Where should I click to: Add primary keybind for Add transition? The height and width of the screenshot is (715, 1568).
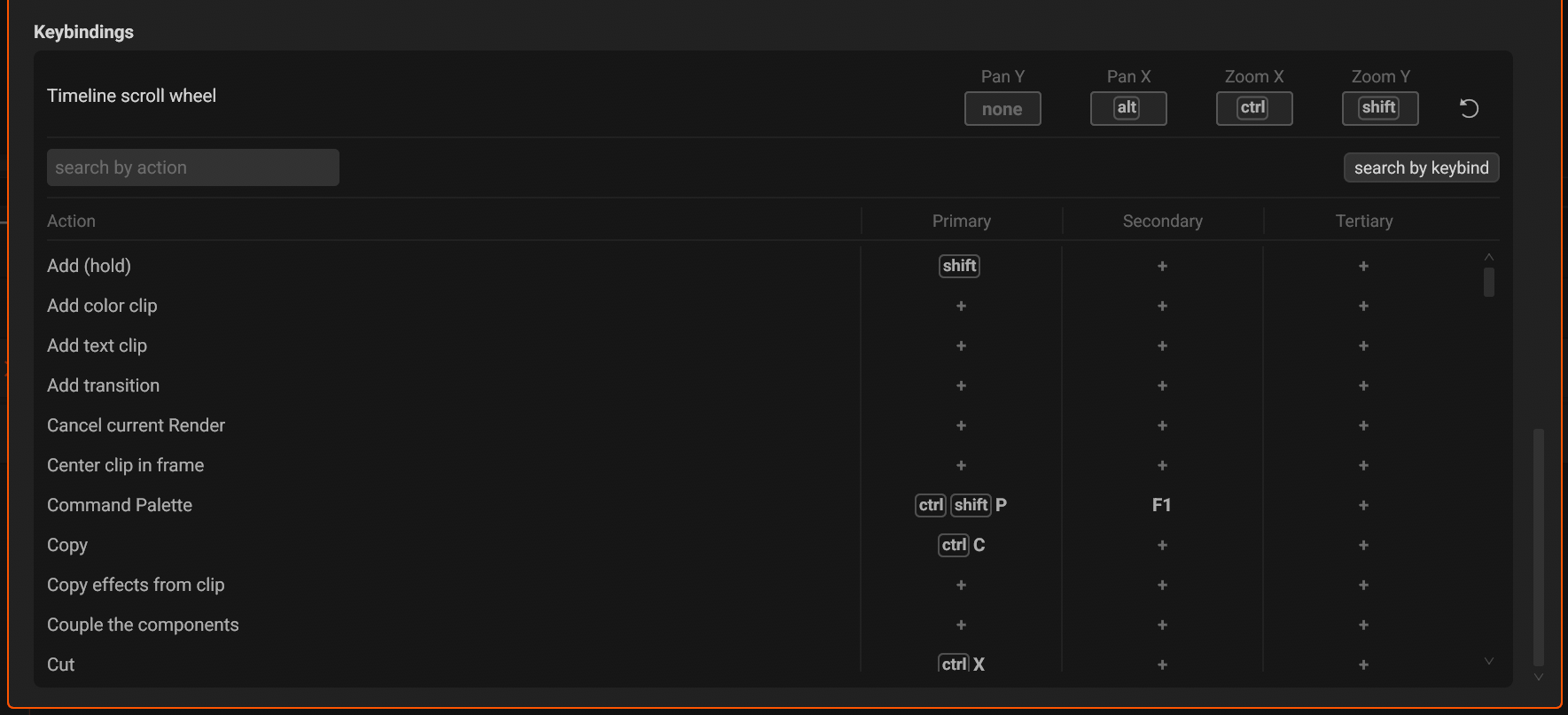tap(961, 385)
